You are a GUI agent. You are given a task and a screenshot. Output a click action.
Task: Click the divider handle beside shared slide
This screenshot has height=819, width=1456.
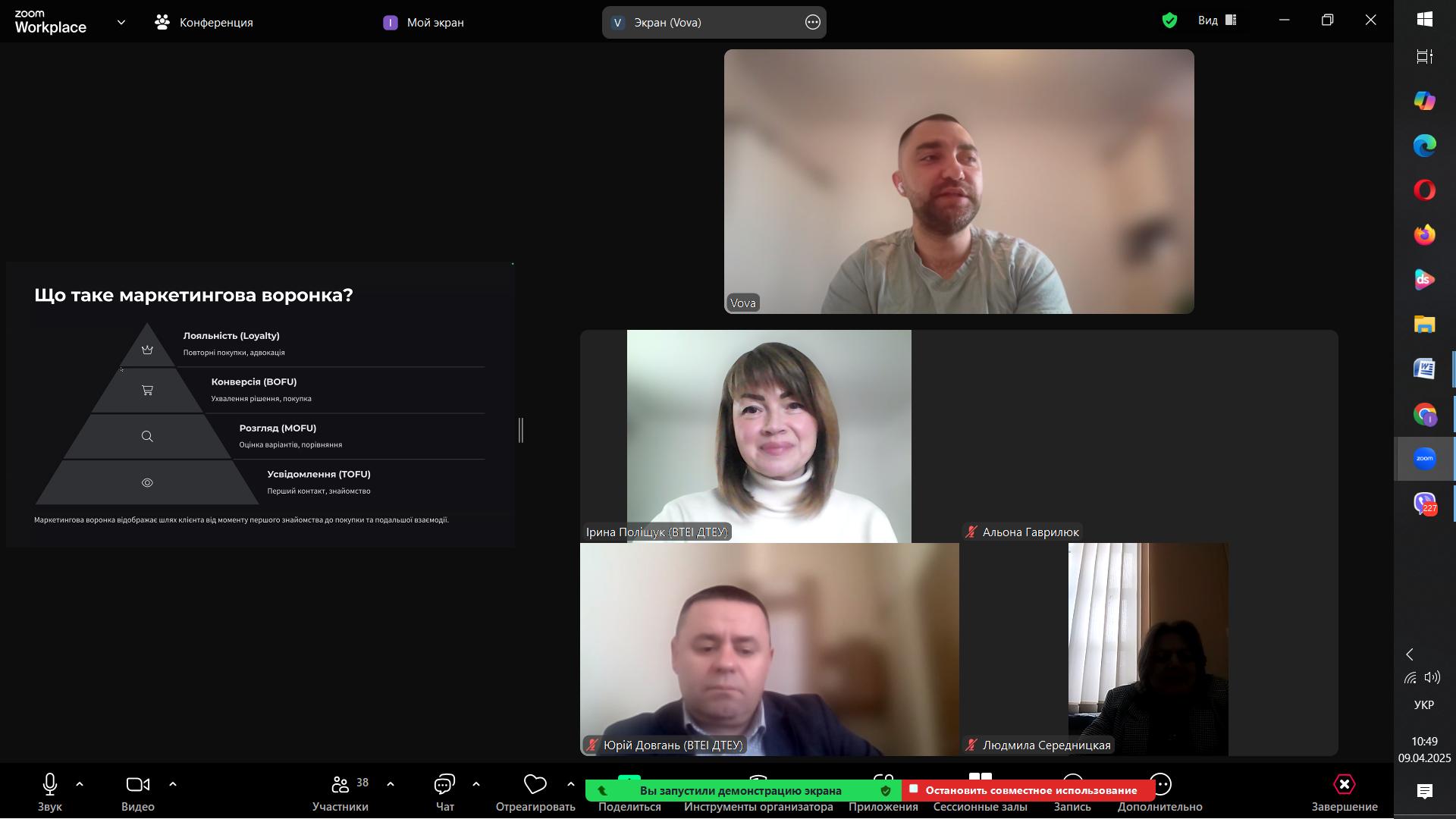click(521, 430)
